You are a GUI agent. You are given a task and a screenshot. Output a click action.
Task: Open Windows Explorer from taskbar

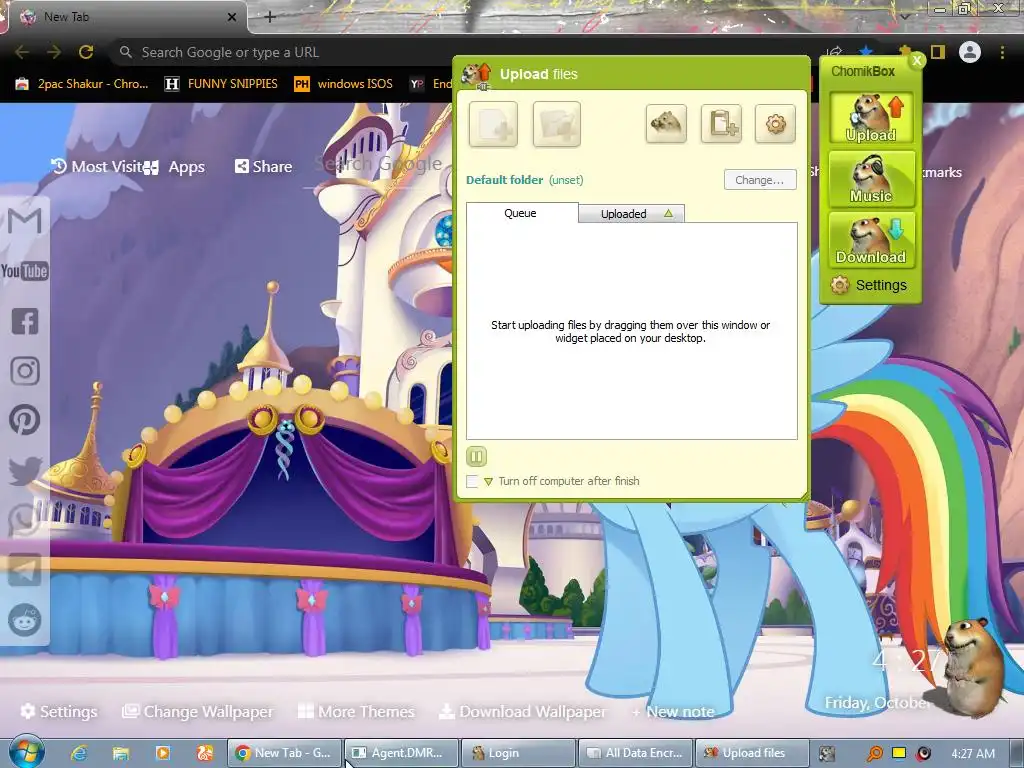[x=121, y=753]
